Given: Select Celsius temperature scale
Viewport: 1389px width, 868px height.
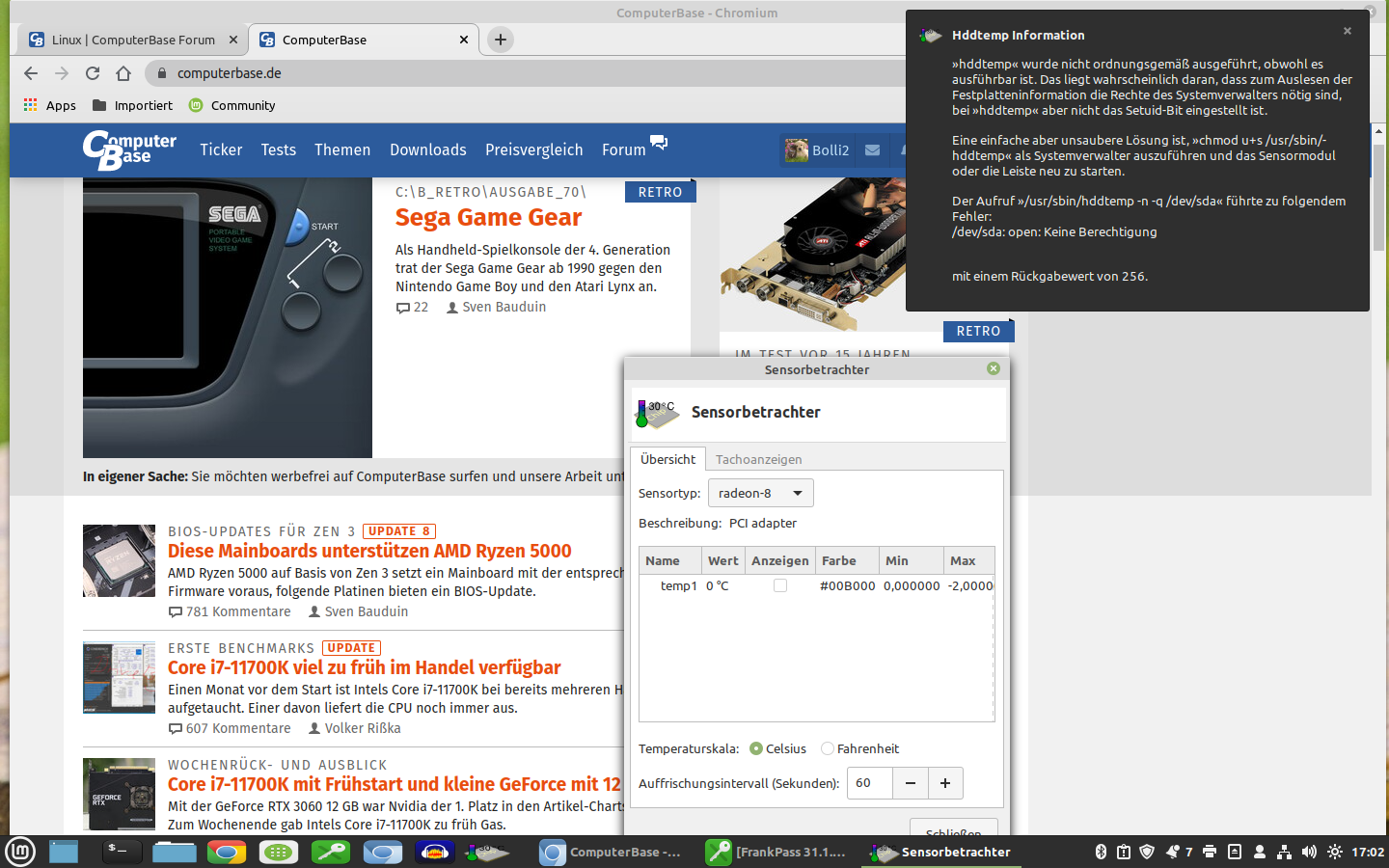Looking at the screenshot, I should pos(777,748).
